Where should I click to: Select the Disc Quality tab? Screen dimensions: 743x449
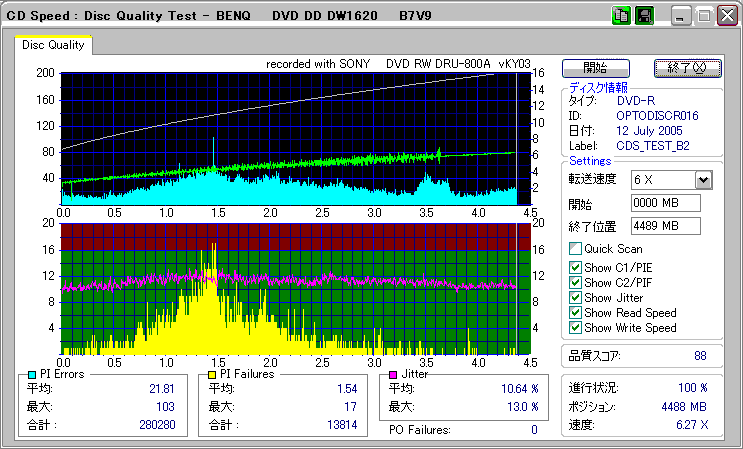coord(54,45)
